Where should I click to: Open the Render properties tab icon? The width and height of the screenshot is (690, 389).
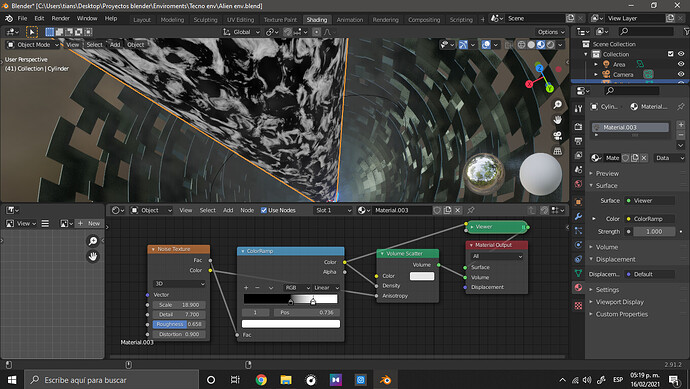(578, 126)
